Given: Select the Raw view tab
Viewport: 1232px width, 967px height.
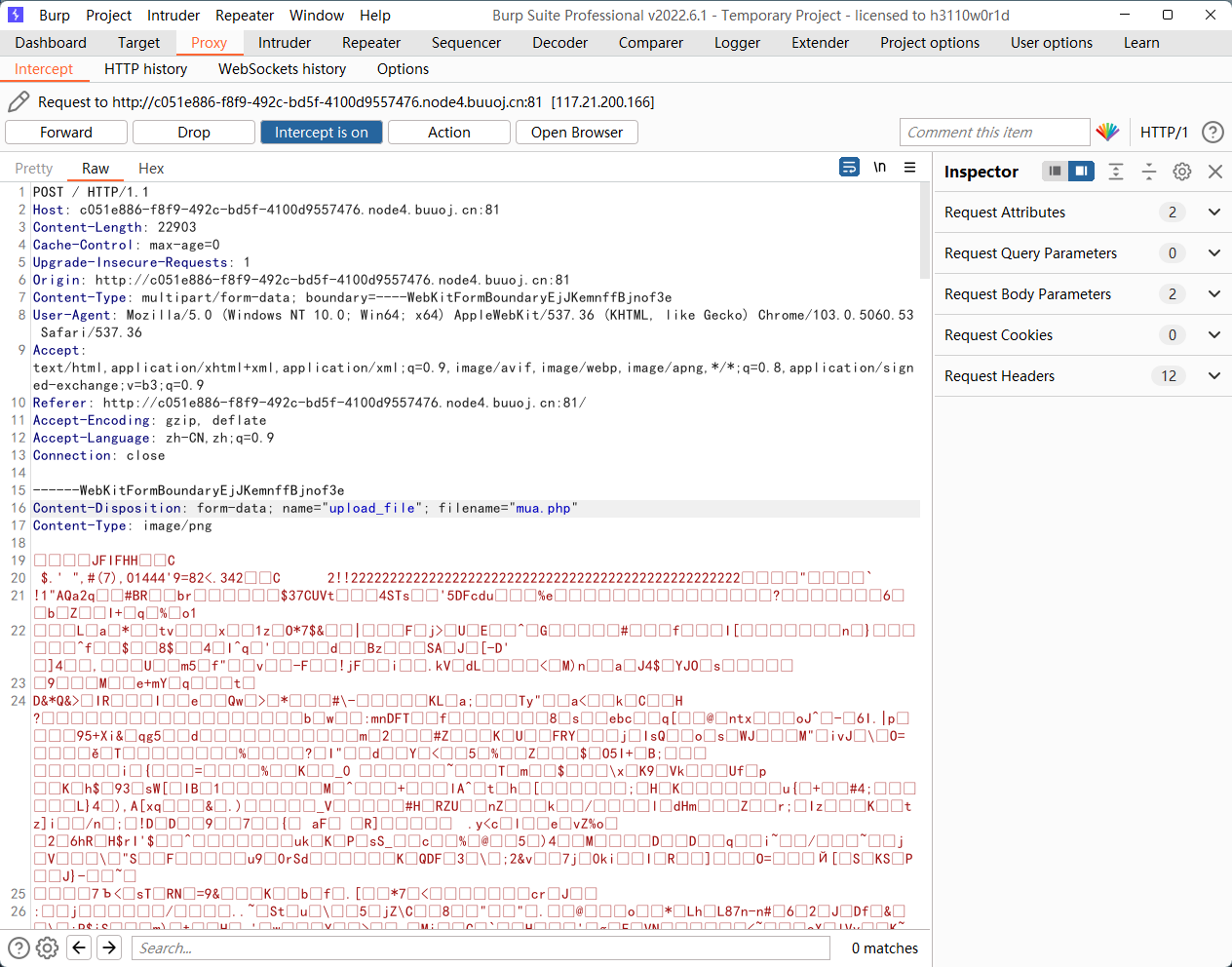Looking at the screenshot, I should point(96,168).
